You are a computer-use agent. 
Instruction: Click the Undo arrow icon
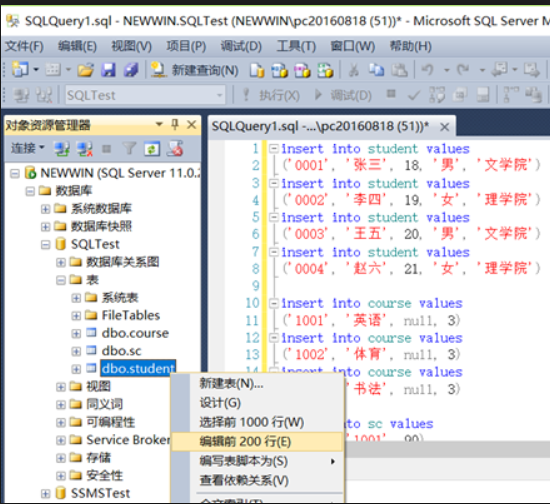(x=427, y=70)
